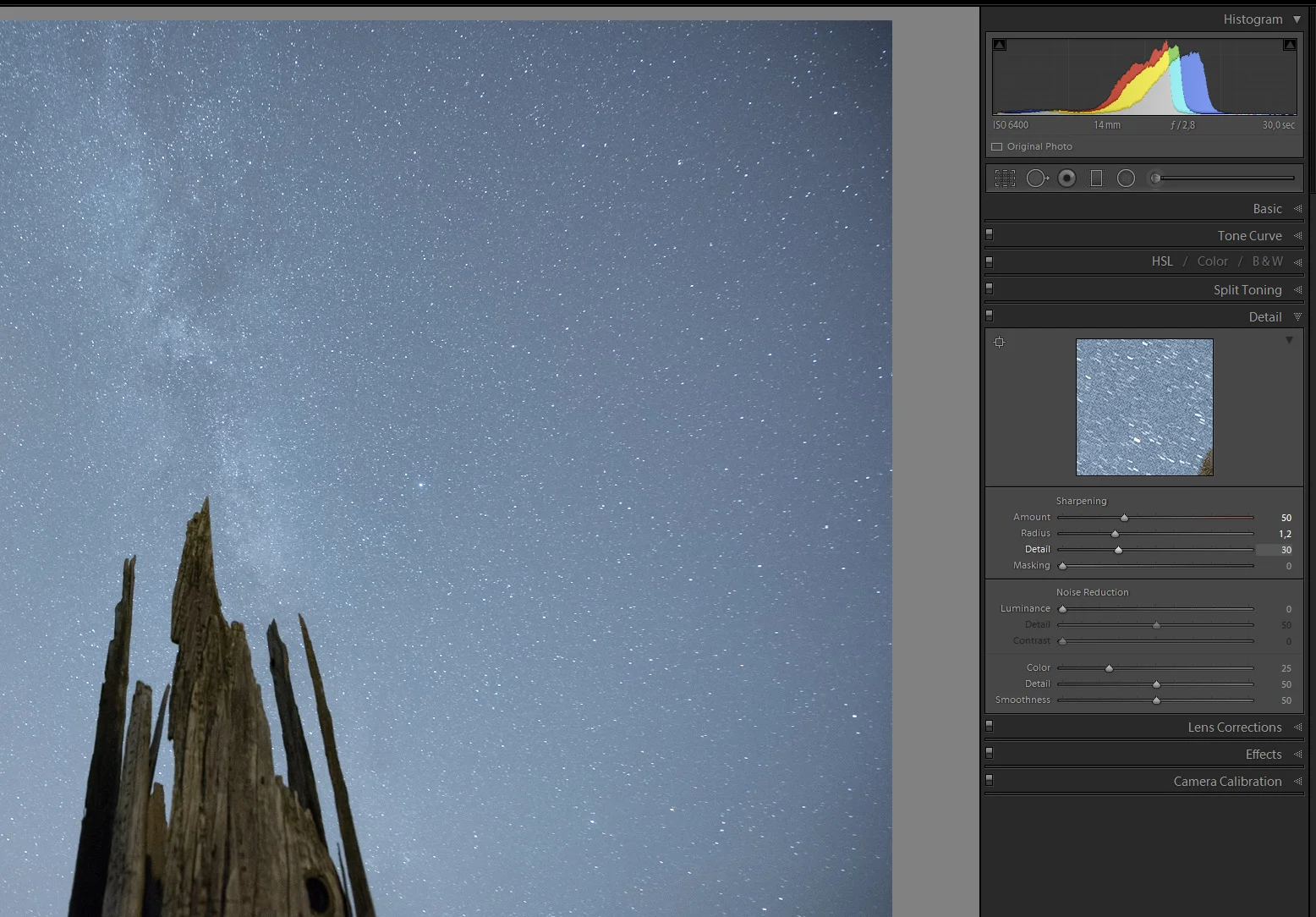Click the highlight clipping indicator on histogram

coord(1289,44)
